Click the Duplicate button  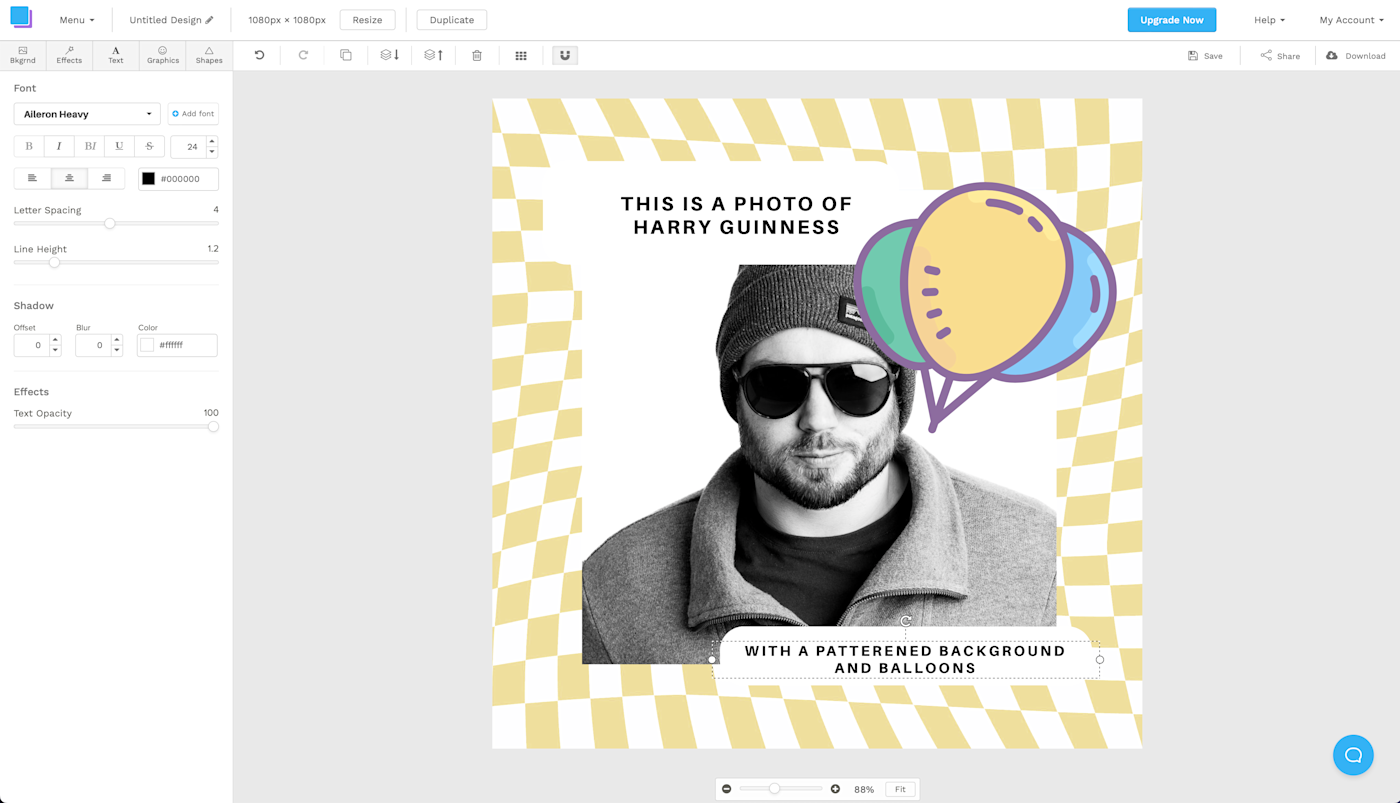point(452,20)
